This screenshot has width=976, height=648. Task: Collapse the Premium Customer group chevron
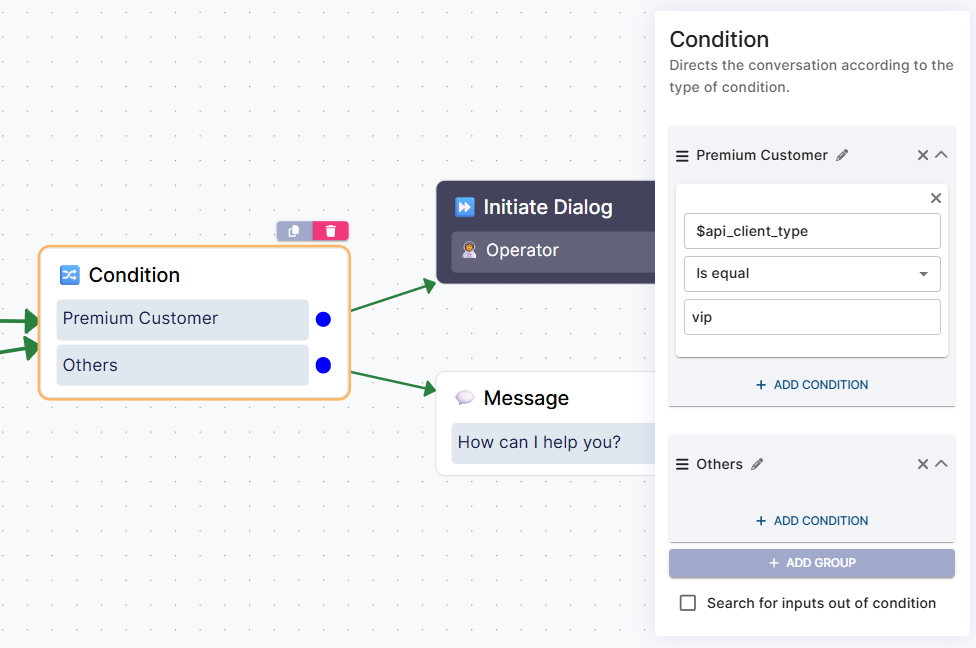(x=941, y=155)
